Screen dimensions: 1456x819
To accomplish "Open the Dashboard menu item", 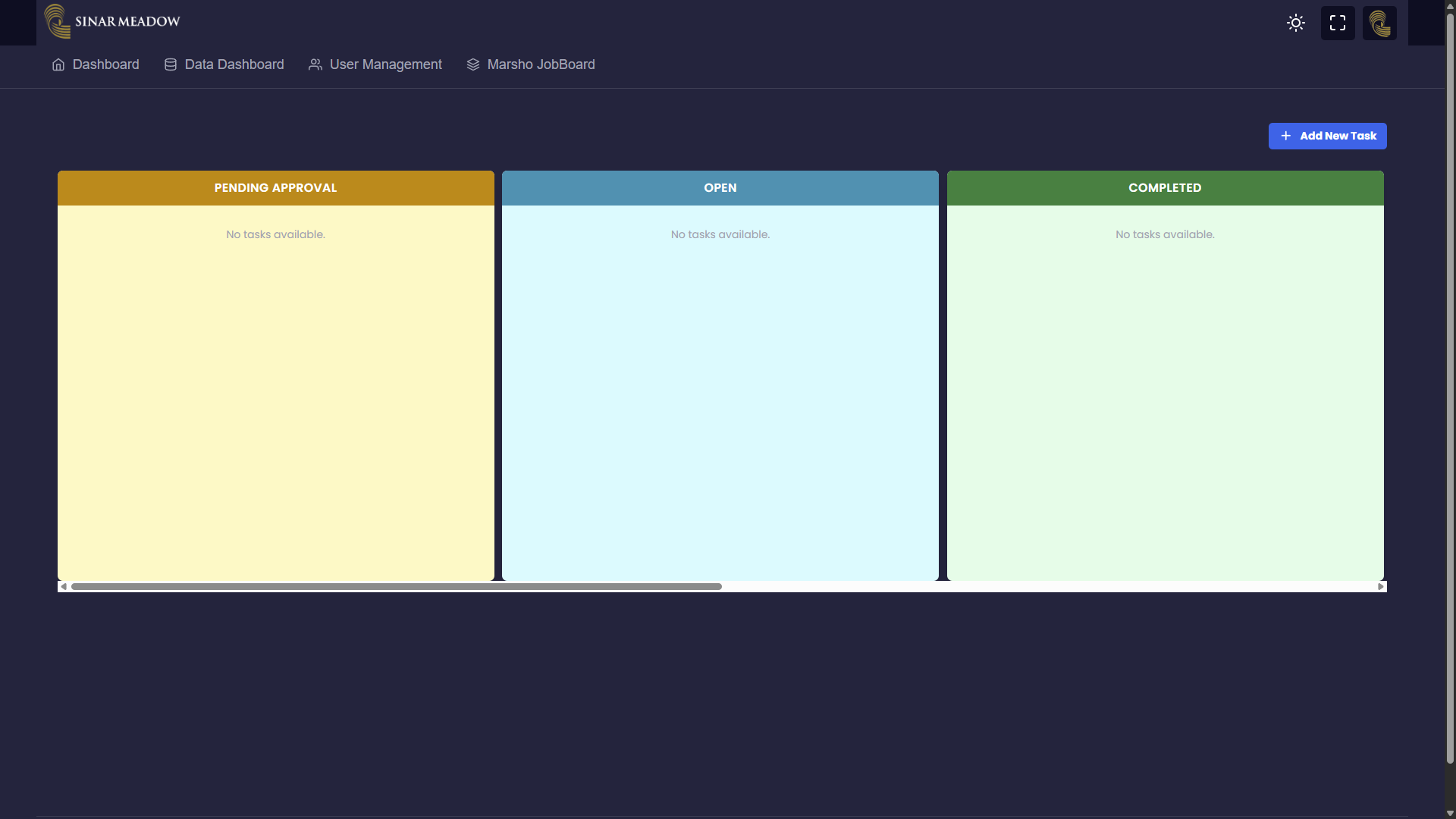I will point(105,64).
